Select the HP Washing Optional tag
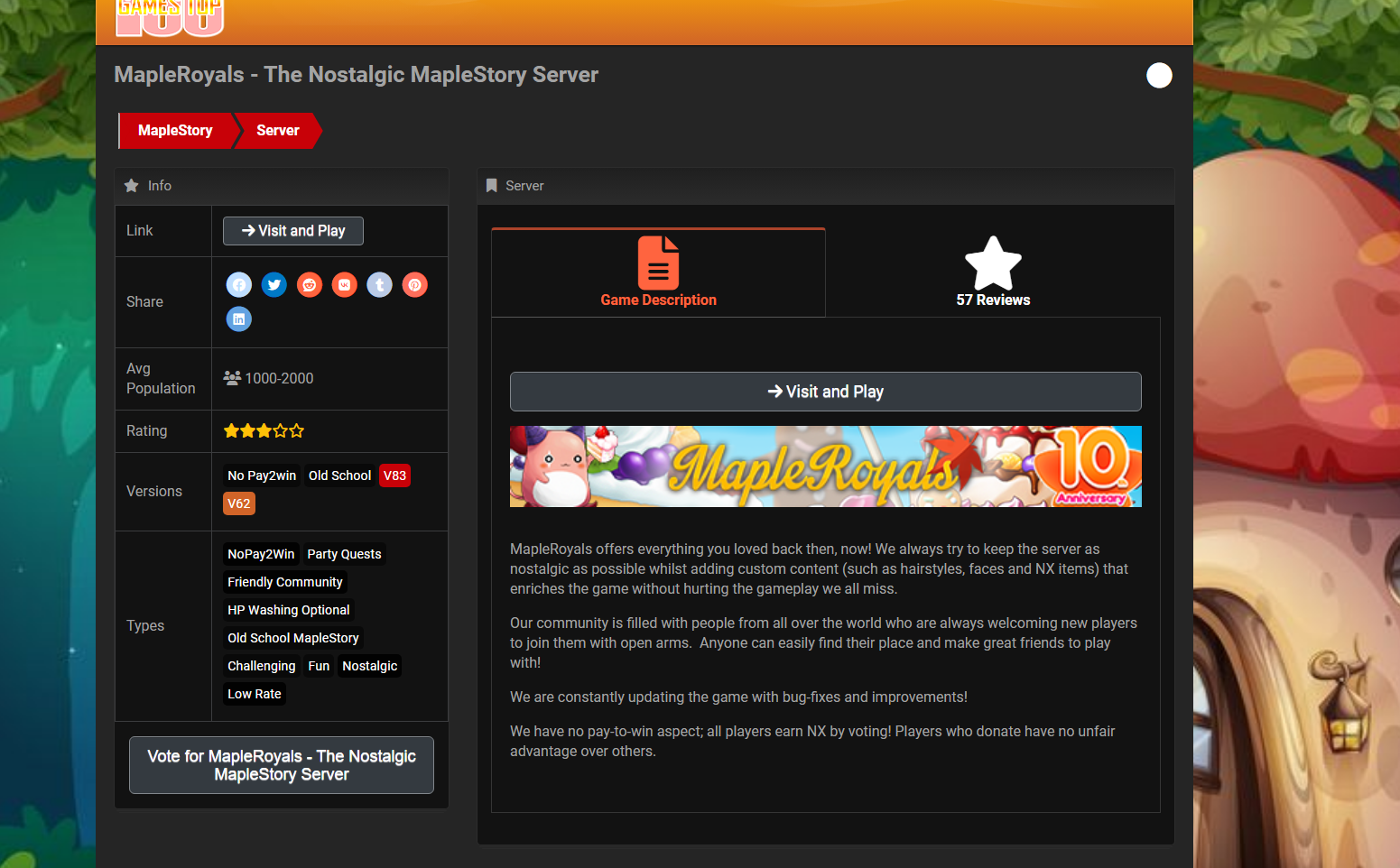The height and width of the screenshot is (868, 1400). point(289,610)
